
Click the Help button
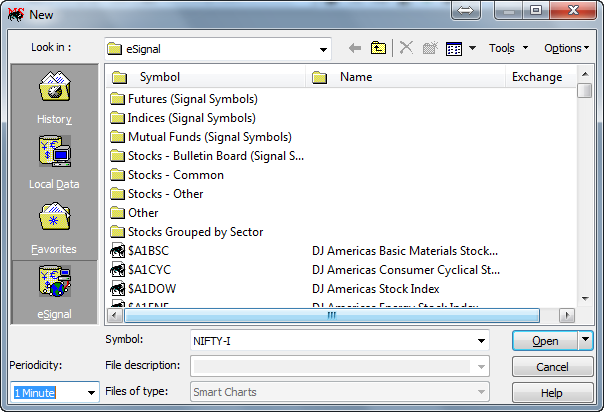[x=552, y=393]
